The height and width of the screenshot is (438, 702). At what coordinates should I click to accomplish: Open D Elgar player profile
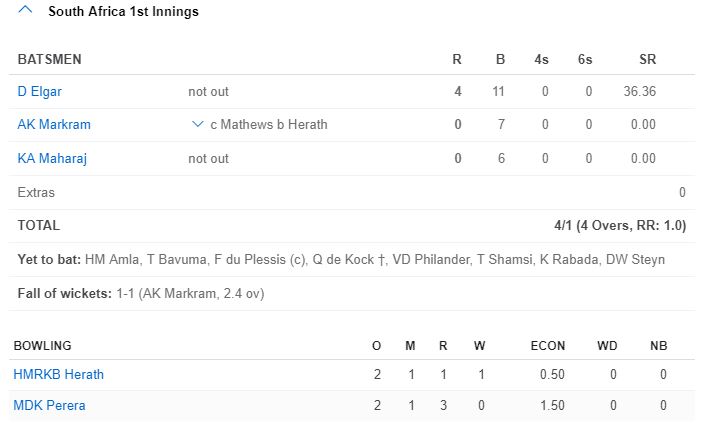(40, 92)
